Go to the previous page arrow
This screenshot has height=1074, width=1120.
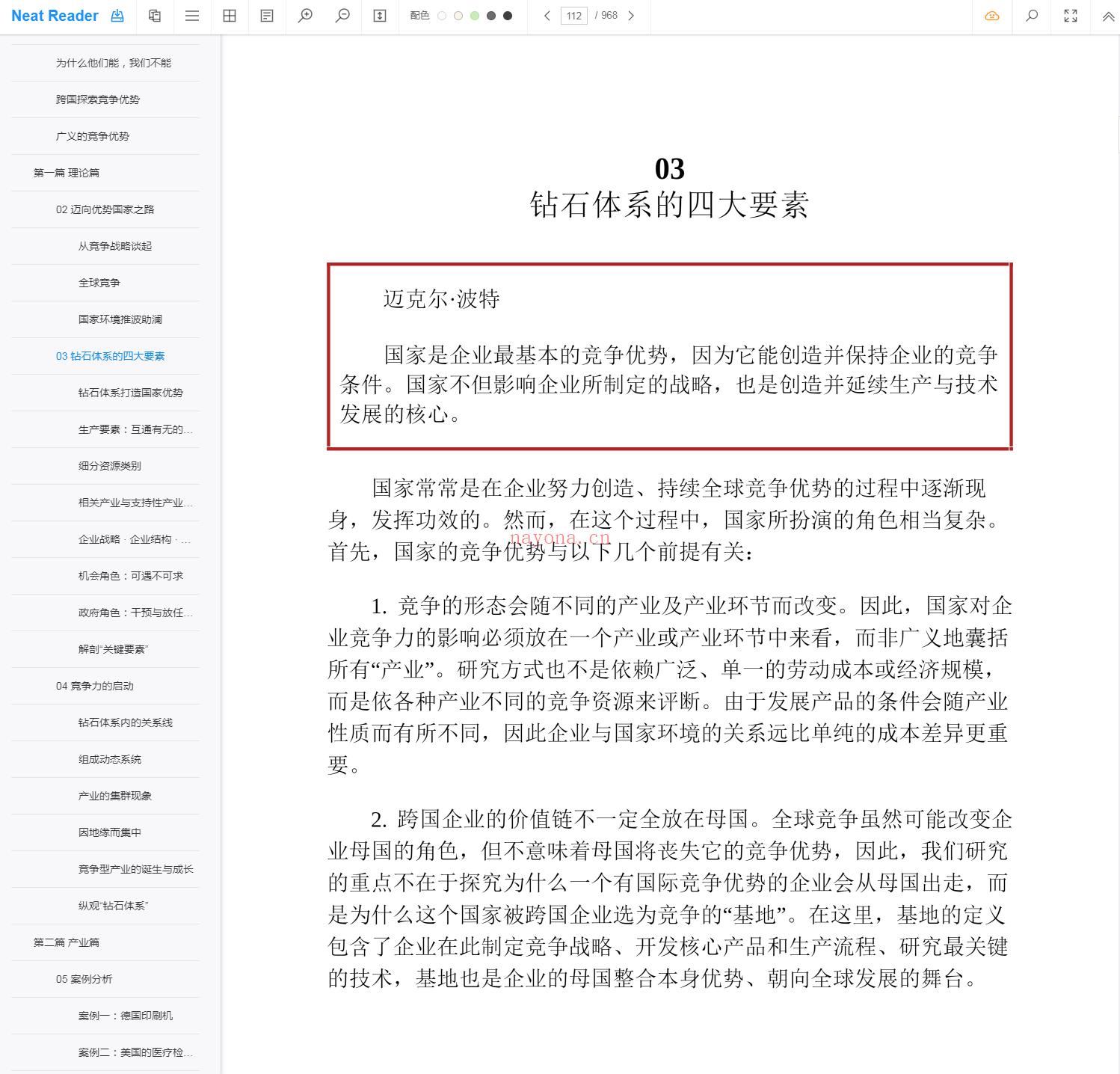click(x=547, y=16)
